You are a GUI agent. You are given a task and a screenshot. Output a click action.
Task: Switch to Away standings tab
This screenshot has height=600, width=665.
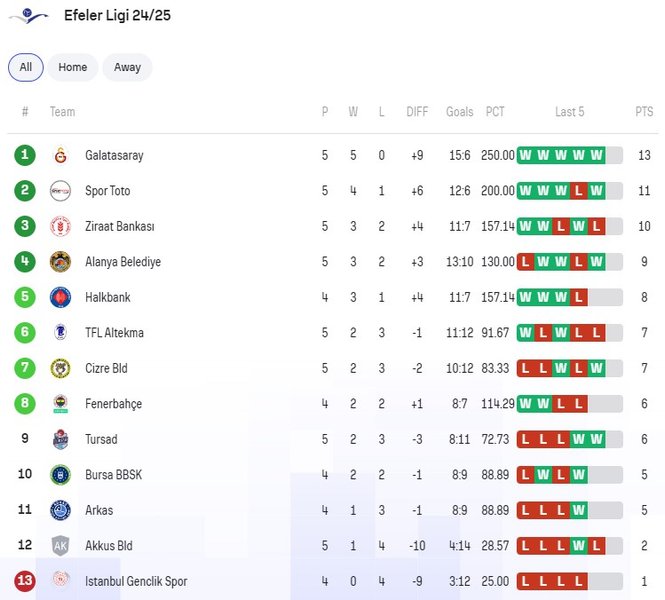(x=127, y=67)
